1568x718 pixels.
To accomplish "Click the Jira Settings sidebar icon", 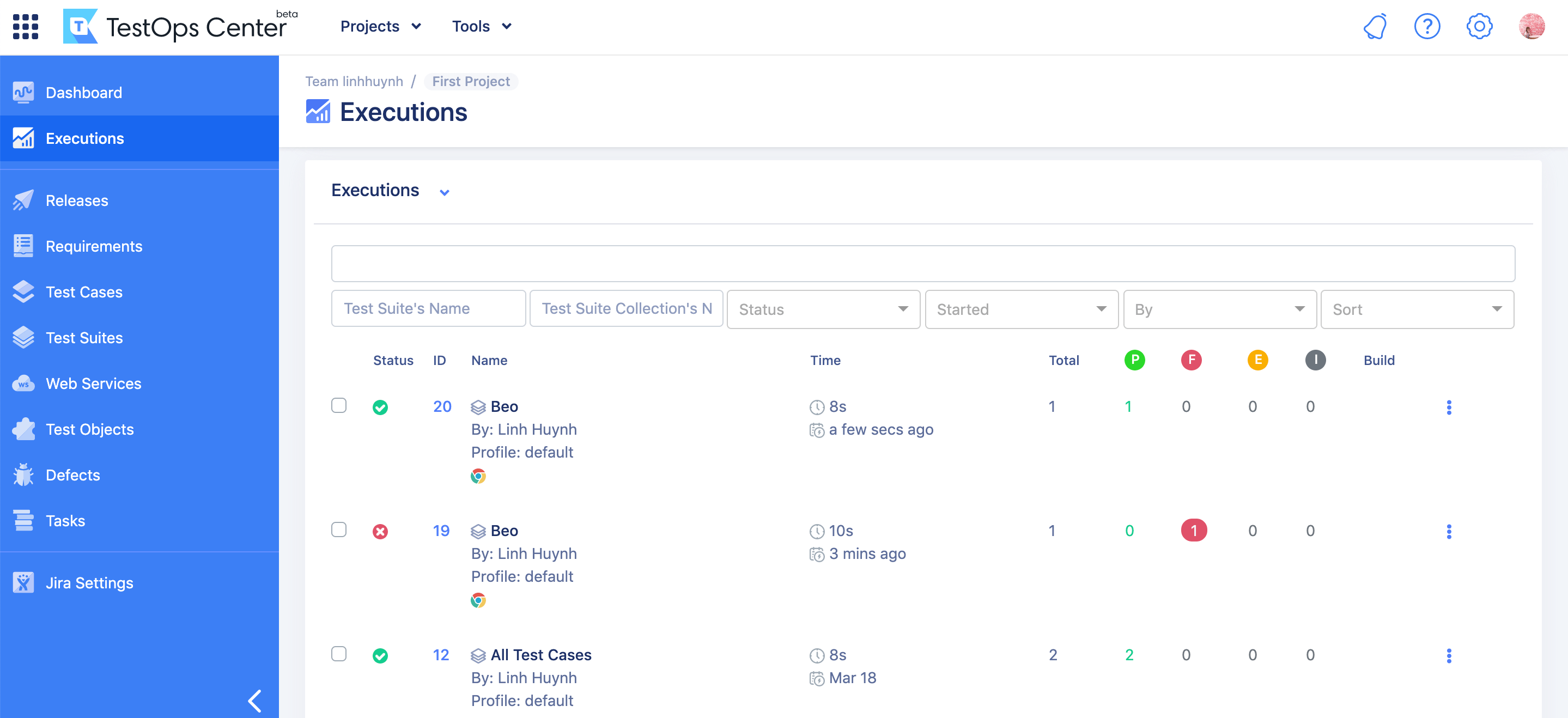I will tap(24, 583).
